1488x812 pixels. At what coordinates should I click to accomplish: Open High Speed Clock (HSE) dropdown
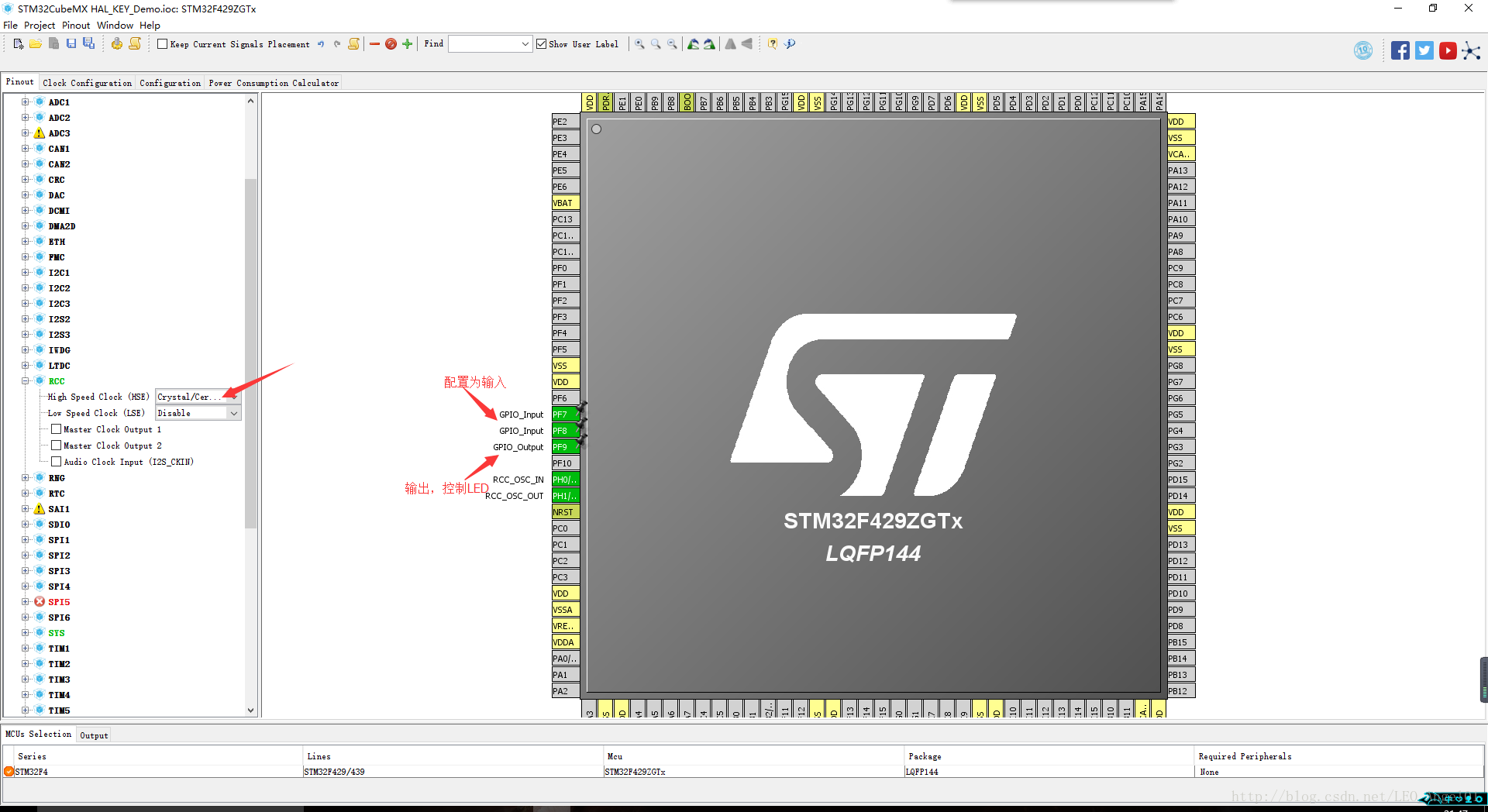point(233,397)
